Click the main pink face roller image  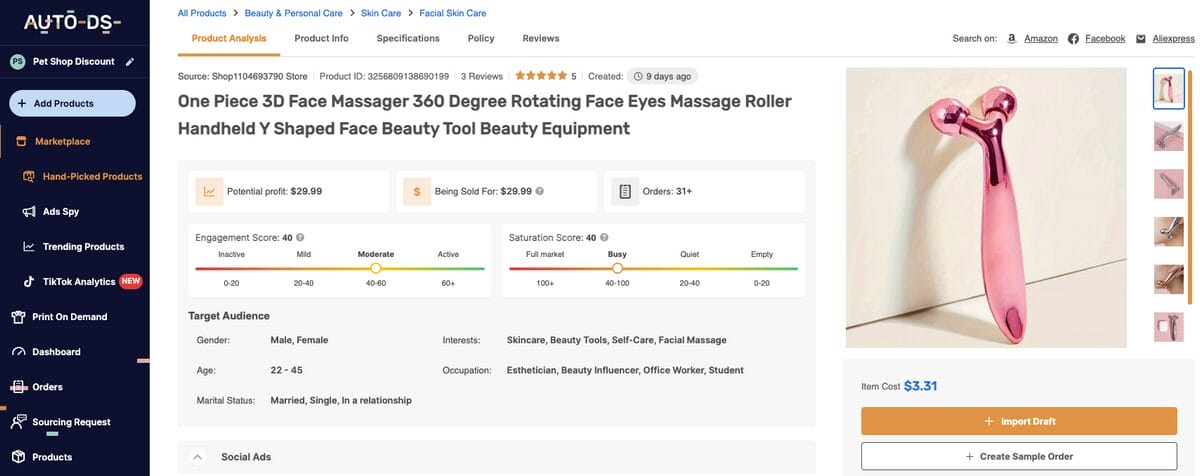click(x=986, y=207)
